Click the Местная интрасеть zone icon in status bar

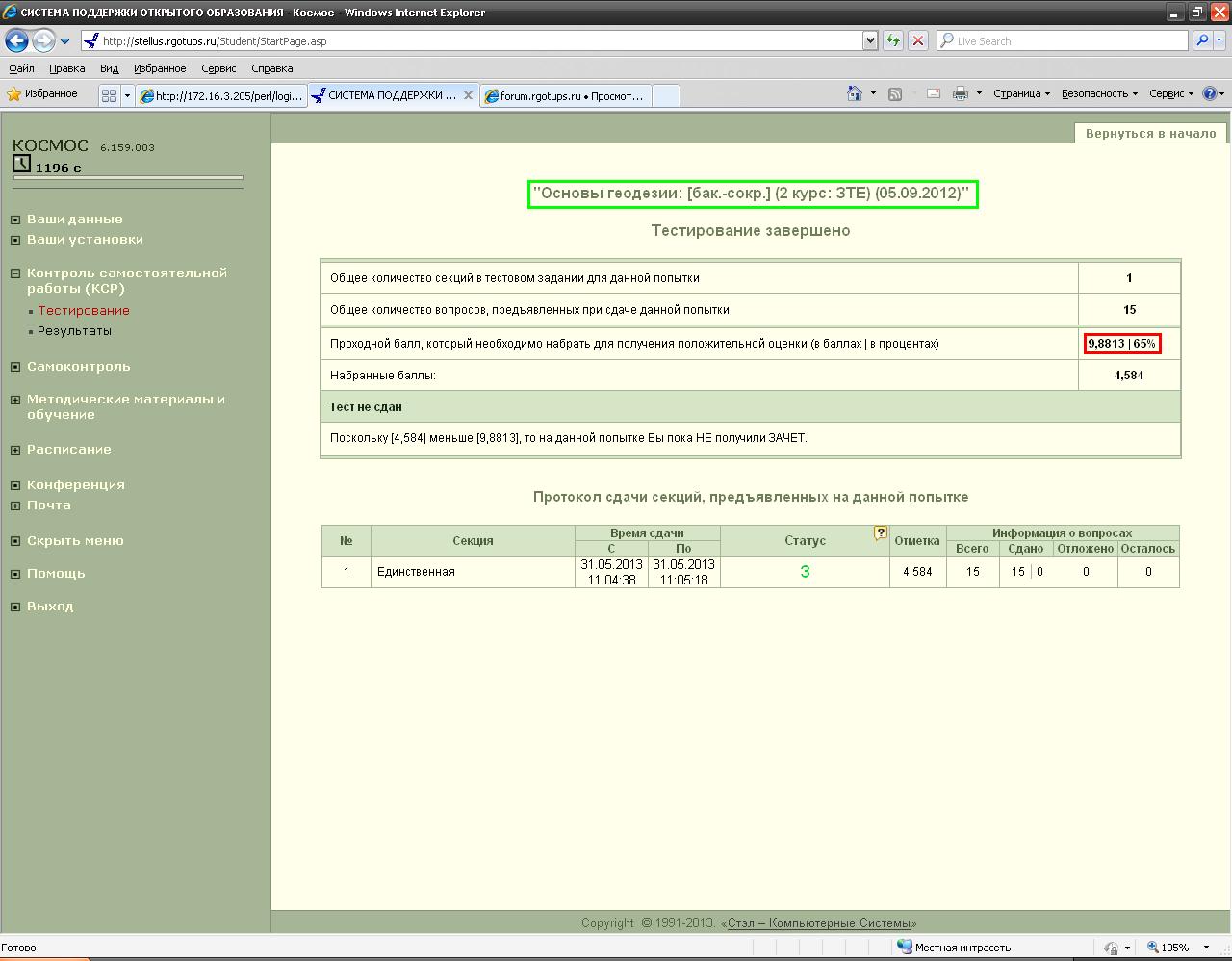pos(906,947)
